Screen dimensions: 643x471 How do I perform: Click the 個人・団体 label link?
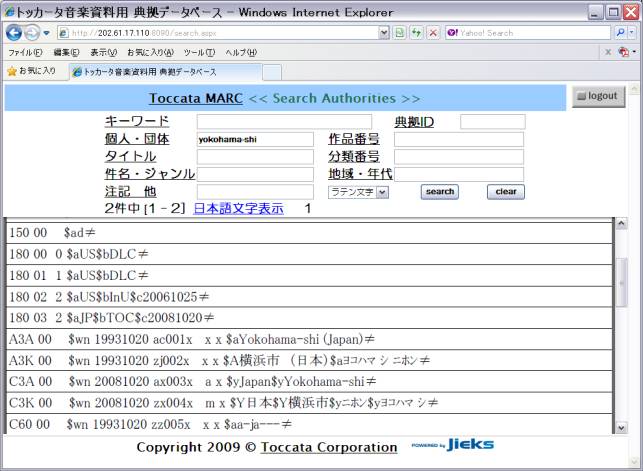coord(137,139)
